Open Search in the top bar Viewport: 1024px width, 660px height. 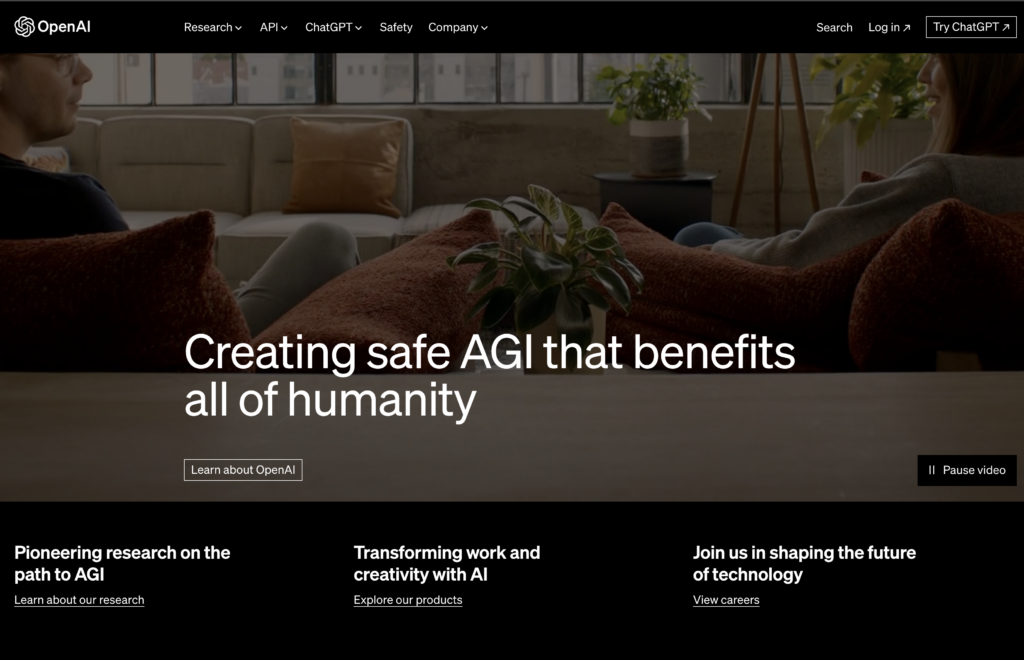[834, 27]
